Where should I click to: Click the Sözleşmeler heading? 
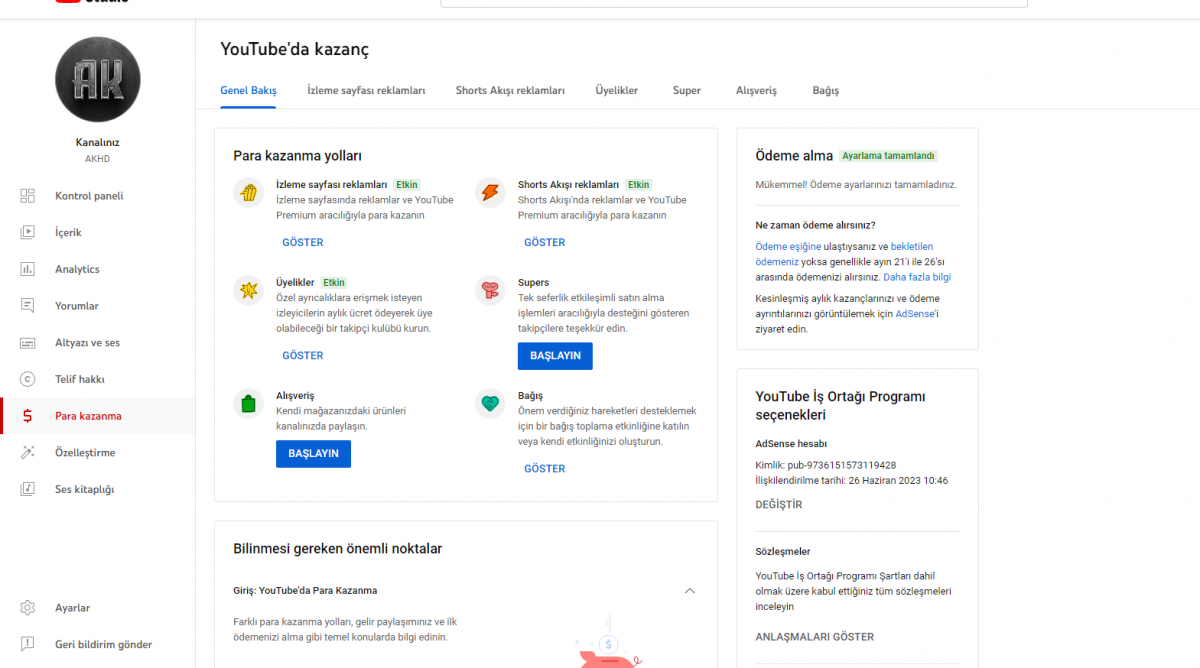click(783, 552)
